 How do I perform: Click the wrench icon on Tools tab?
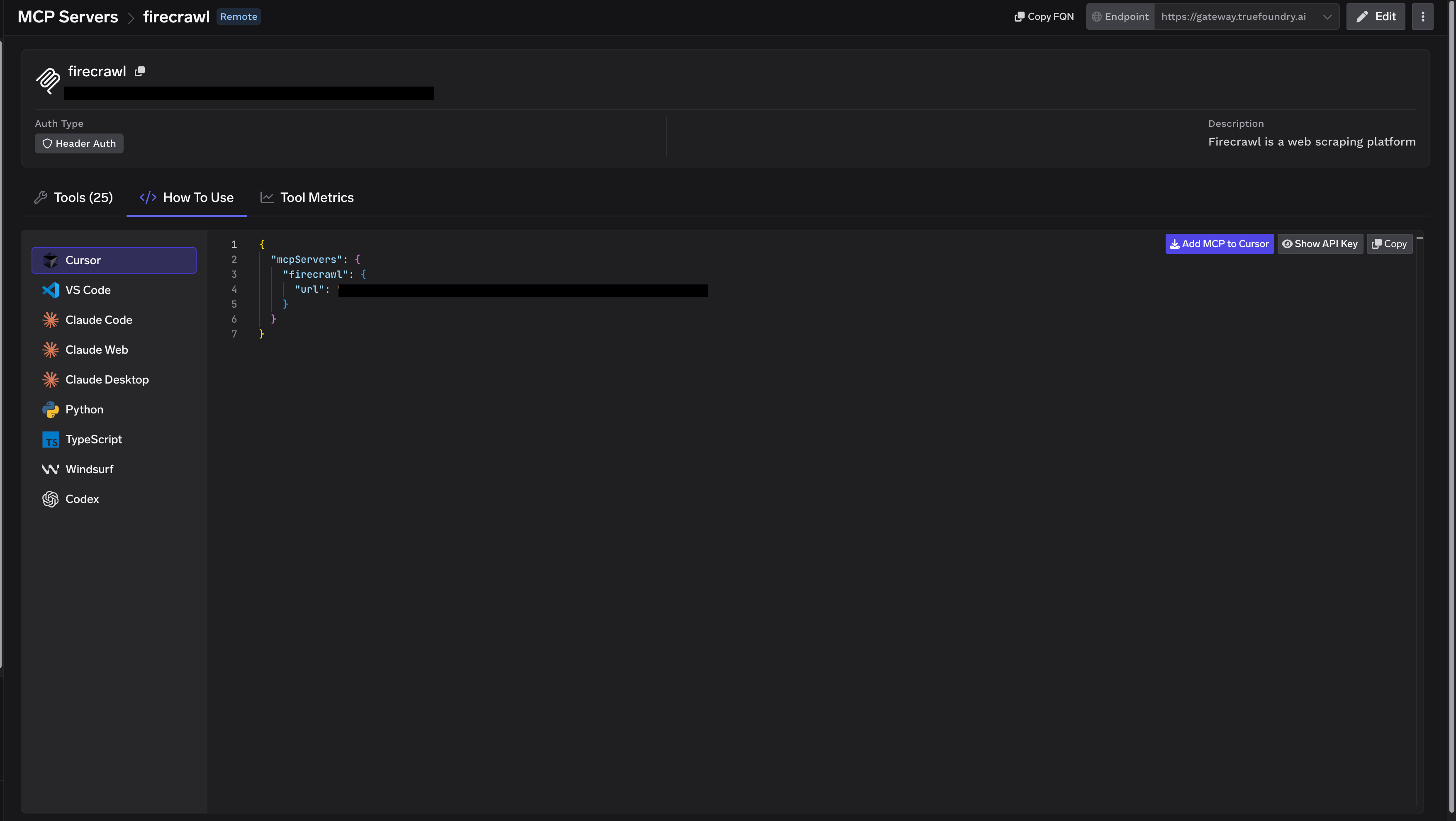coord(41,197)
